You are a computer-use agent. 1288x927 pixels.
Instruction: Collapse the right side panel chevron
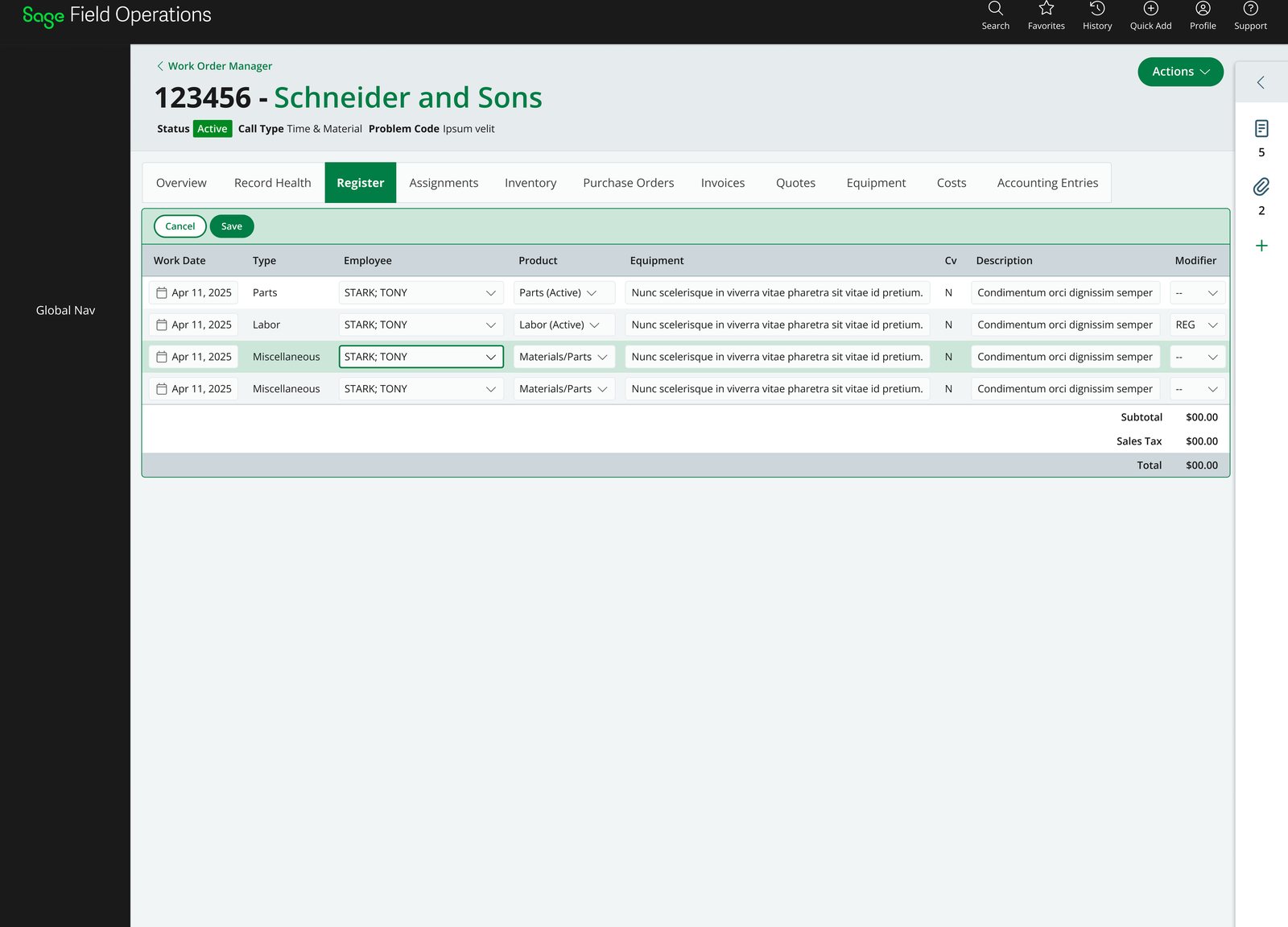pyautogui.click(x=1261, y=82)
